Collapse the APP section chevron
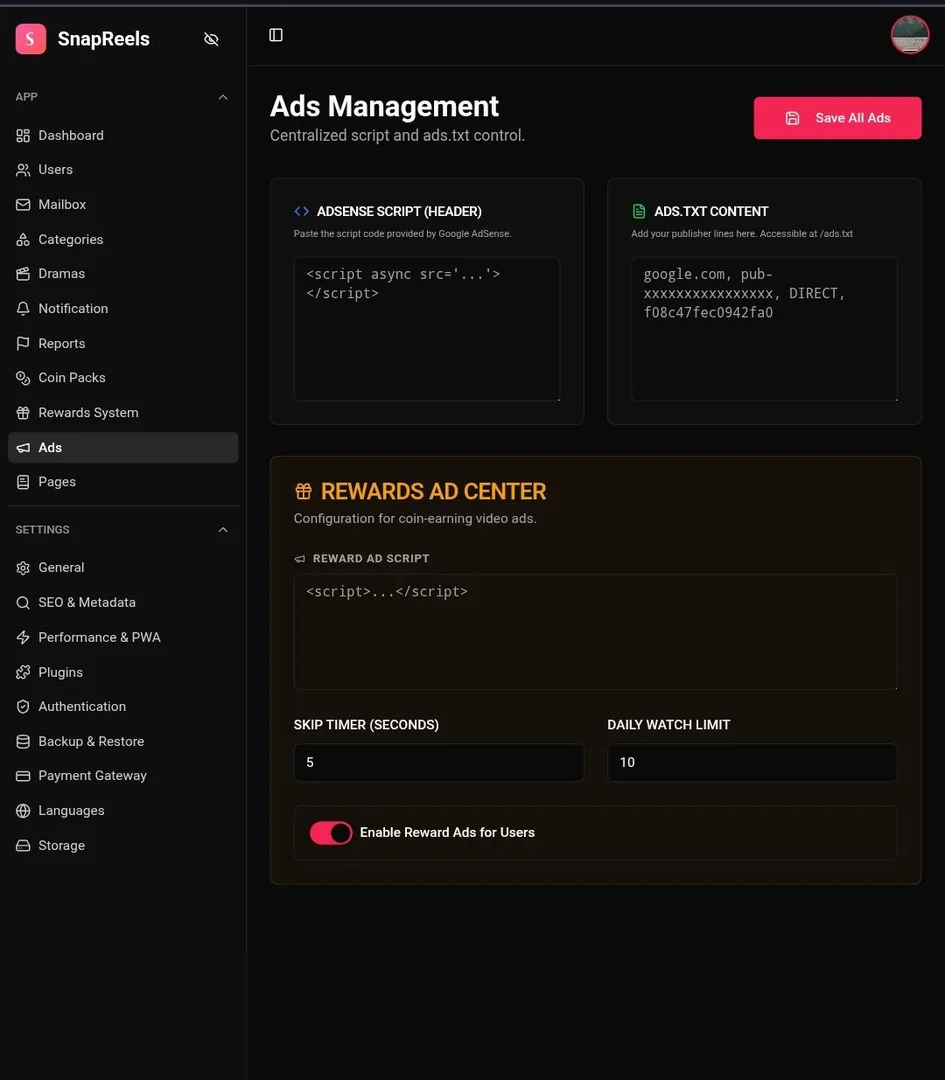This screenshot has width=945, height=1080. 222,97
